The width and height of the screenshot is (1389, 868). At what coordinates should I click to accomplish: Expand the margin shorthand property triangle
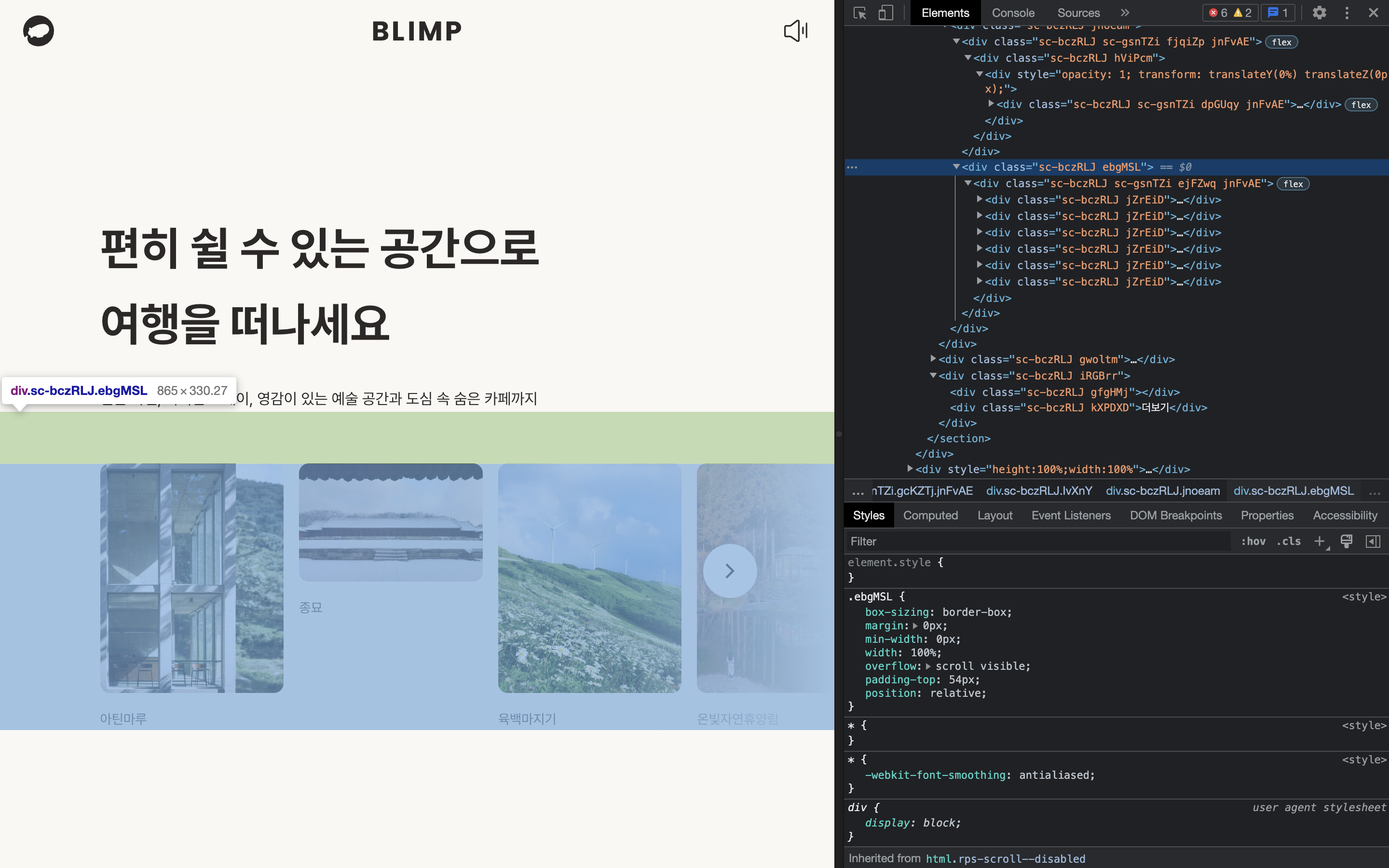coord(915,626)
